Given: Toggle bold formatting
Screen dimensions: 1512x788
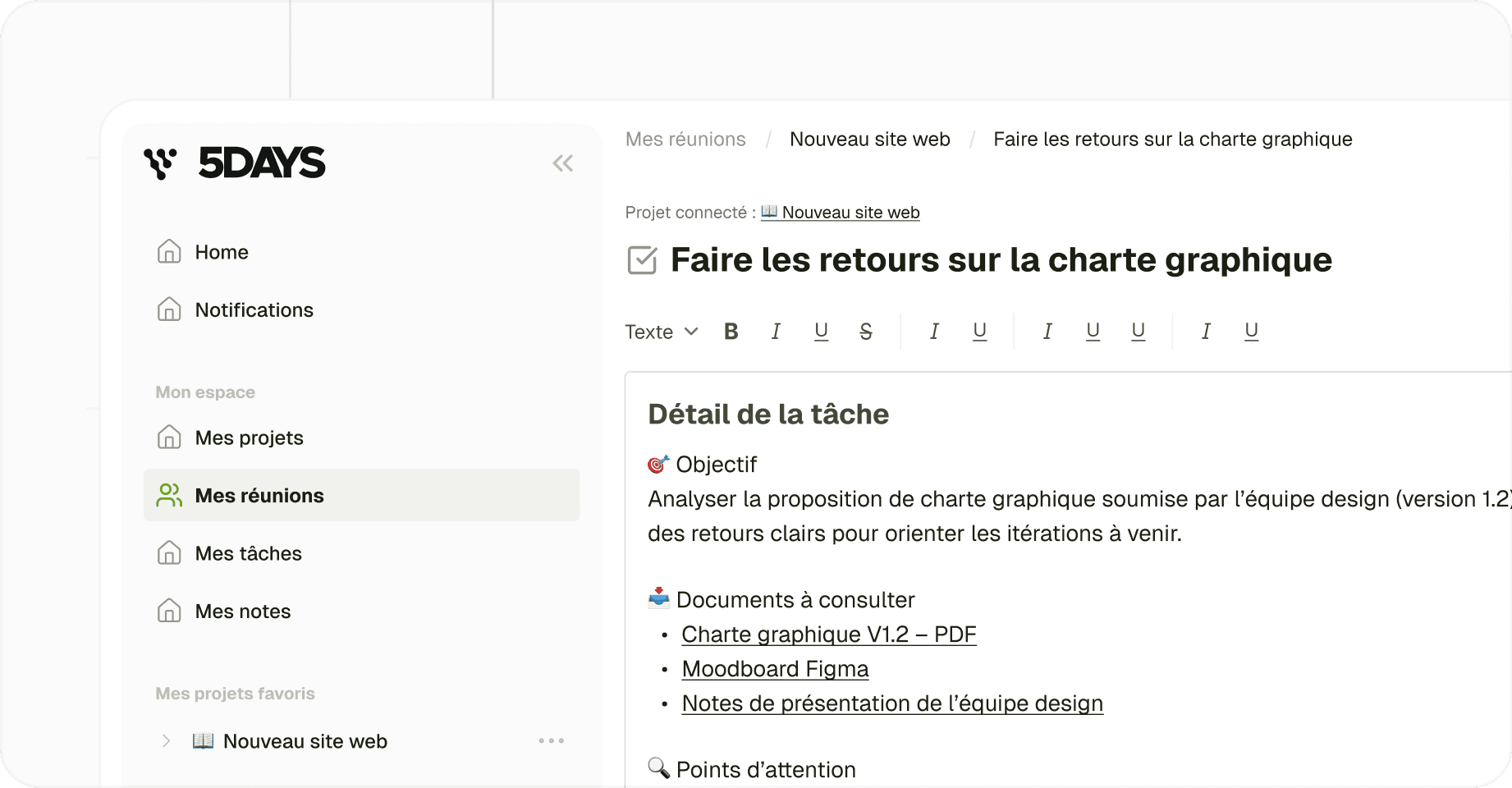Looking at the screenshot, I should click(x=731, y=332).
